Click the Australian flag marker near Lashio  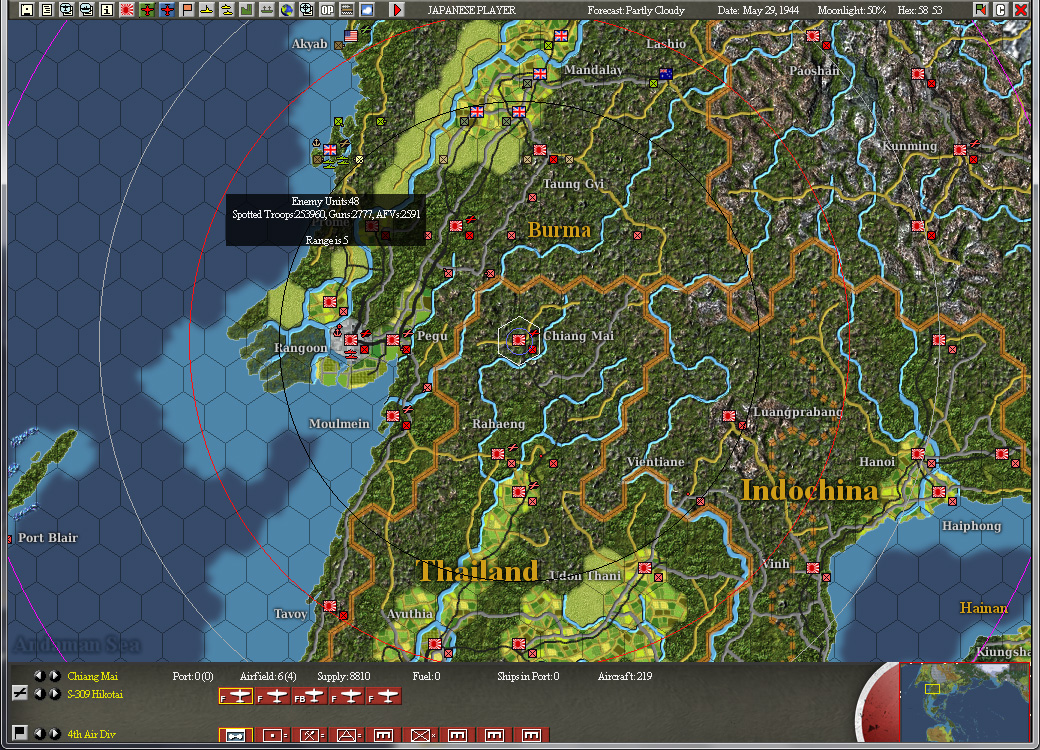666,74
